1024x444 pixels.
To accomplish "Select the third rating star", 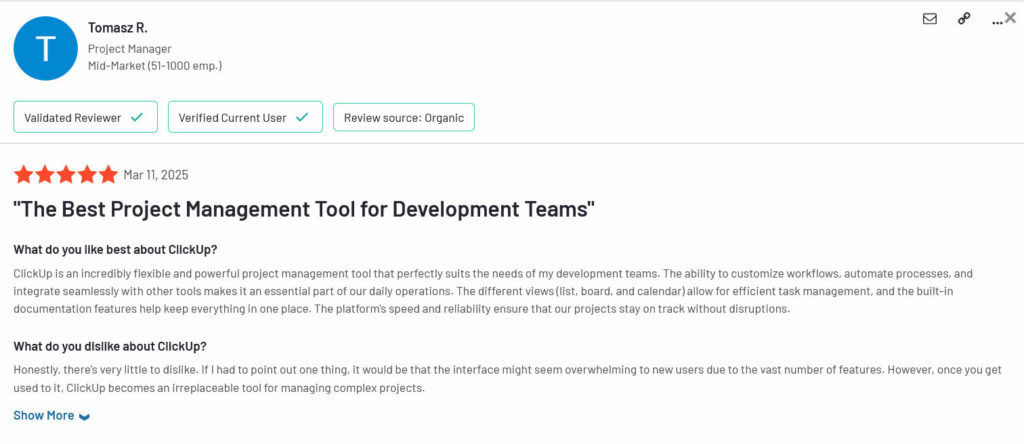I will (66, 175).
